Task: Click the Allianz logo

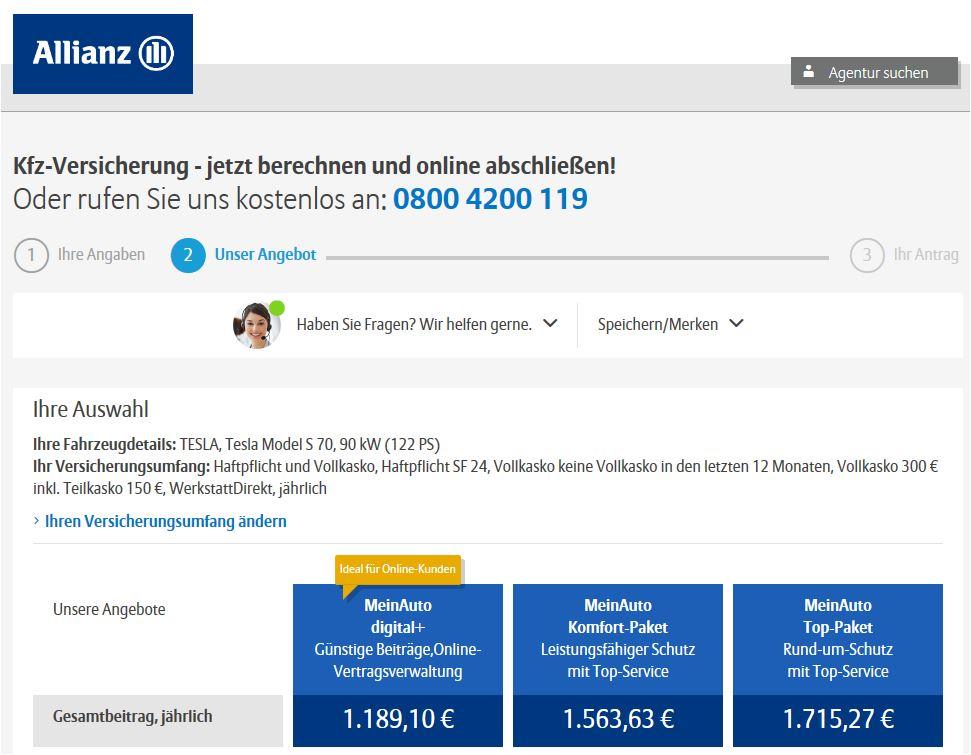Action: 103,54
